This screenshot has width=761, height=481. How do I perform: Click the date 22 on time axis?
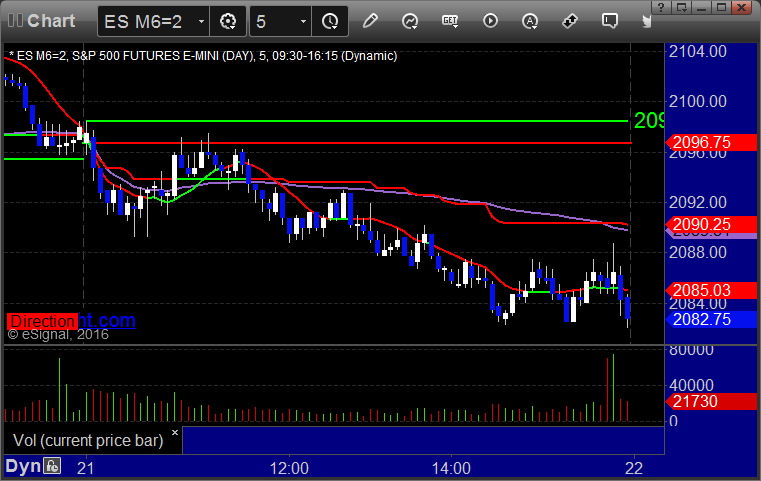[x=634, y=468]
